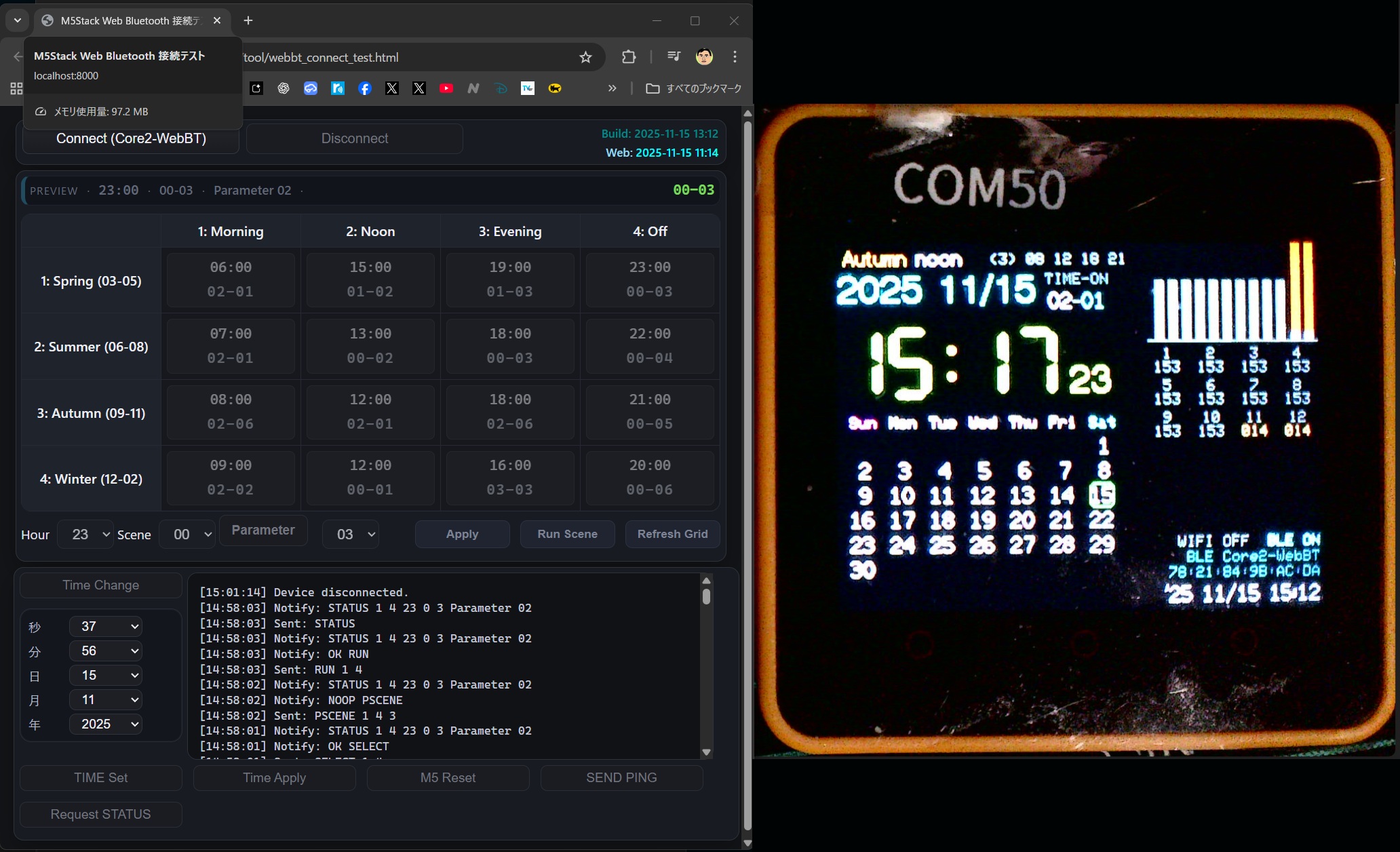Click Connect (Core2-WebBT) button
Viewport: 1400px width, 852px height.
click(x=131, y=138)
